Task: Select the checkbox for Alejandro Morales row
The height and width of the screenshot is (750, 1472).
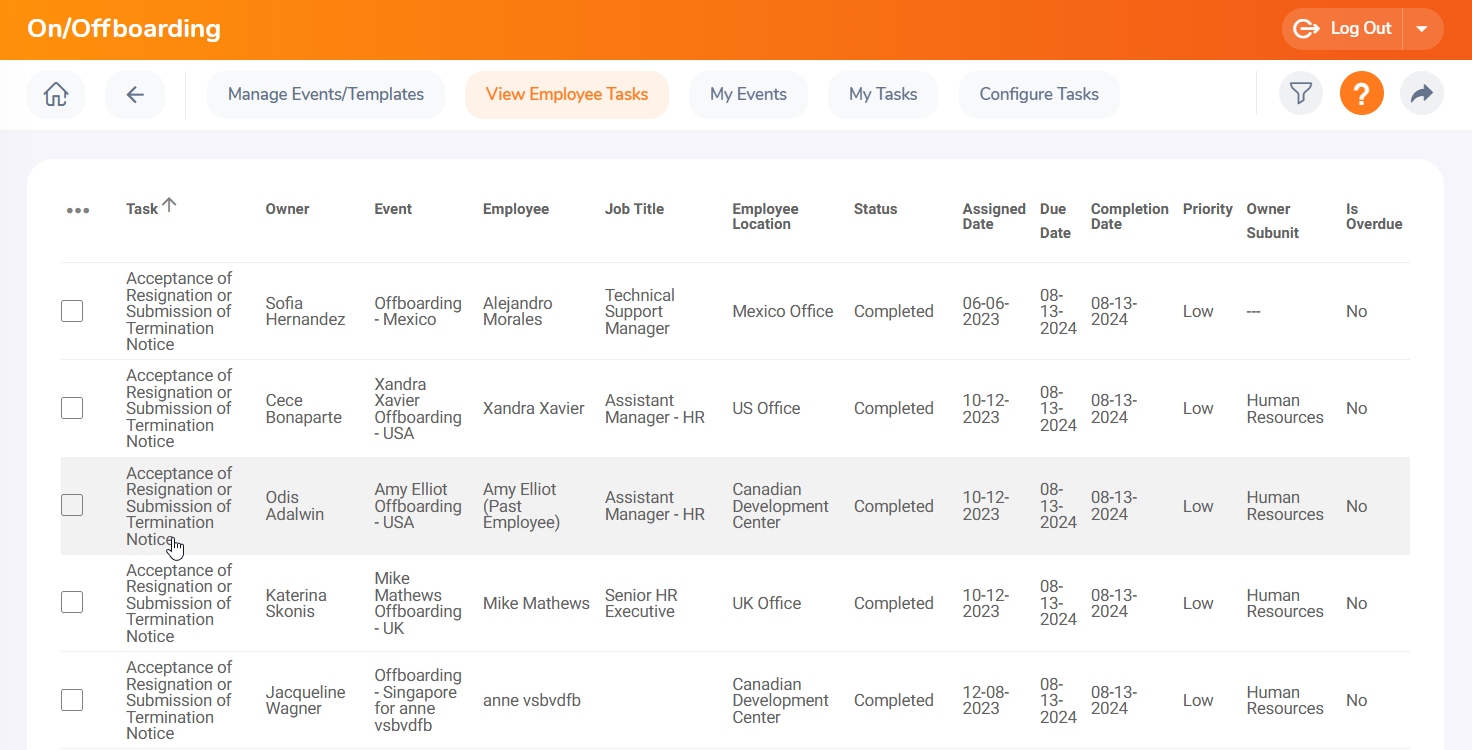Action: tap(72, 311)
